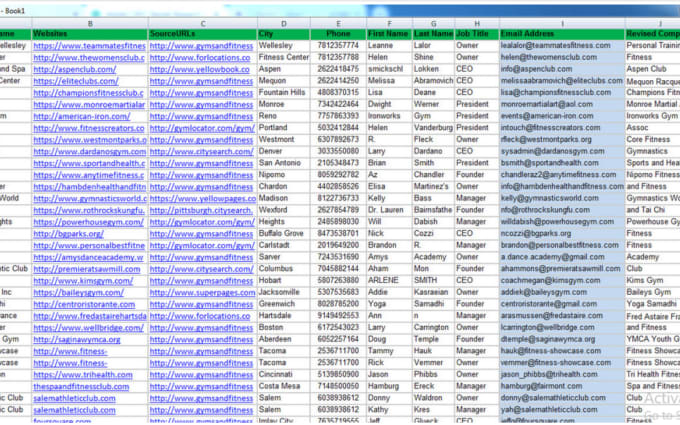Select column C header
The width and height of the screenshot is (680, 425).
coord(203,23)
